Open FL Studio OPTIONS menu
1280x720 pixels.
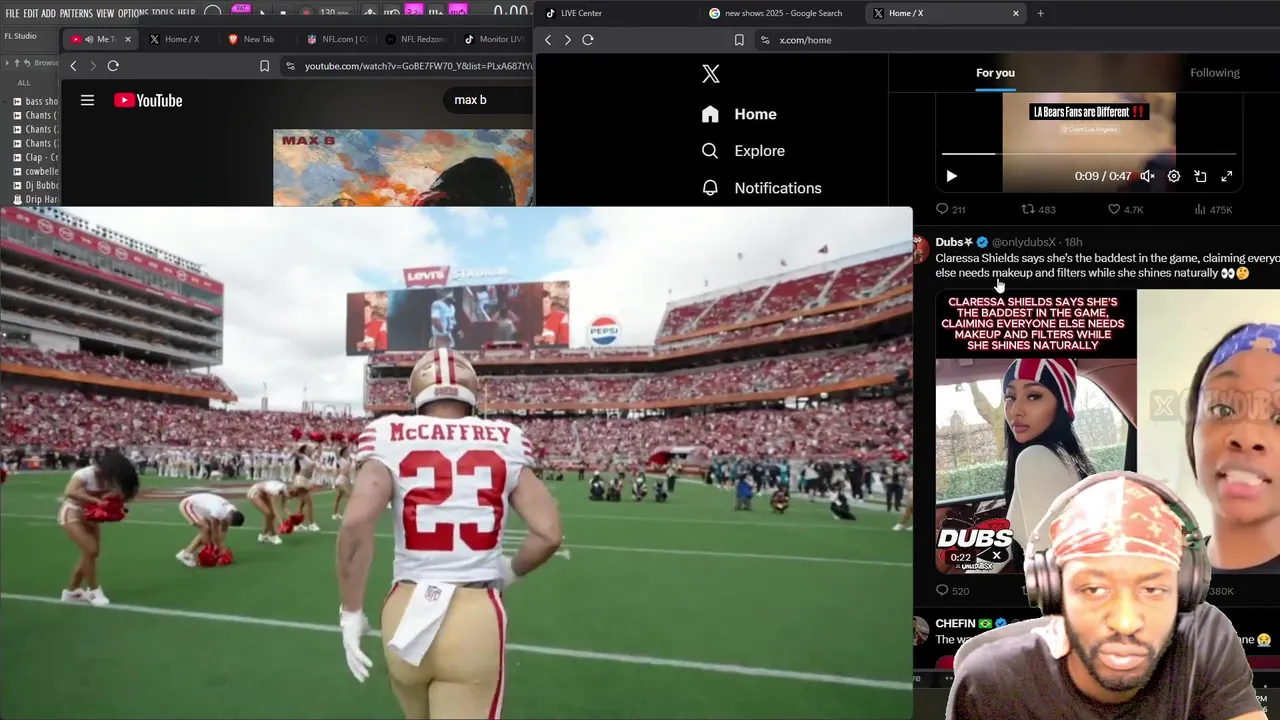133,13
